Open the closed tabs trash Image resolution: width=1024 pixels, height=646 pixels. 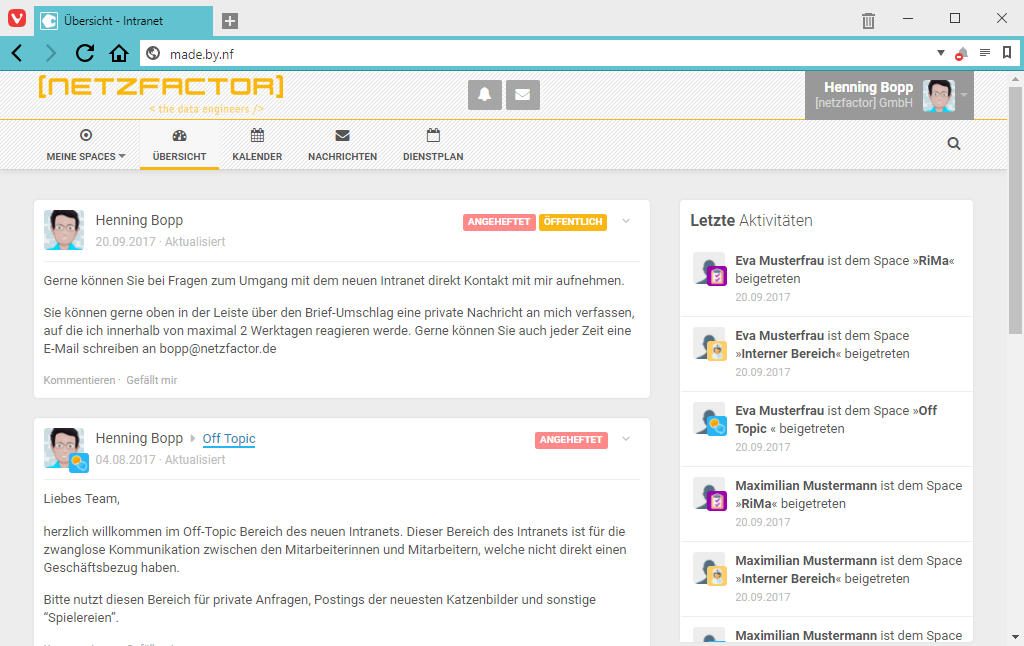tap(868, 21)
